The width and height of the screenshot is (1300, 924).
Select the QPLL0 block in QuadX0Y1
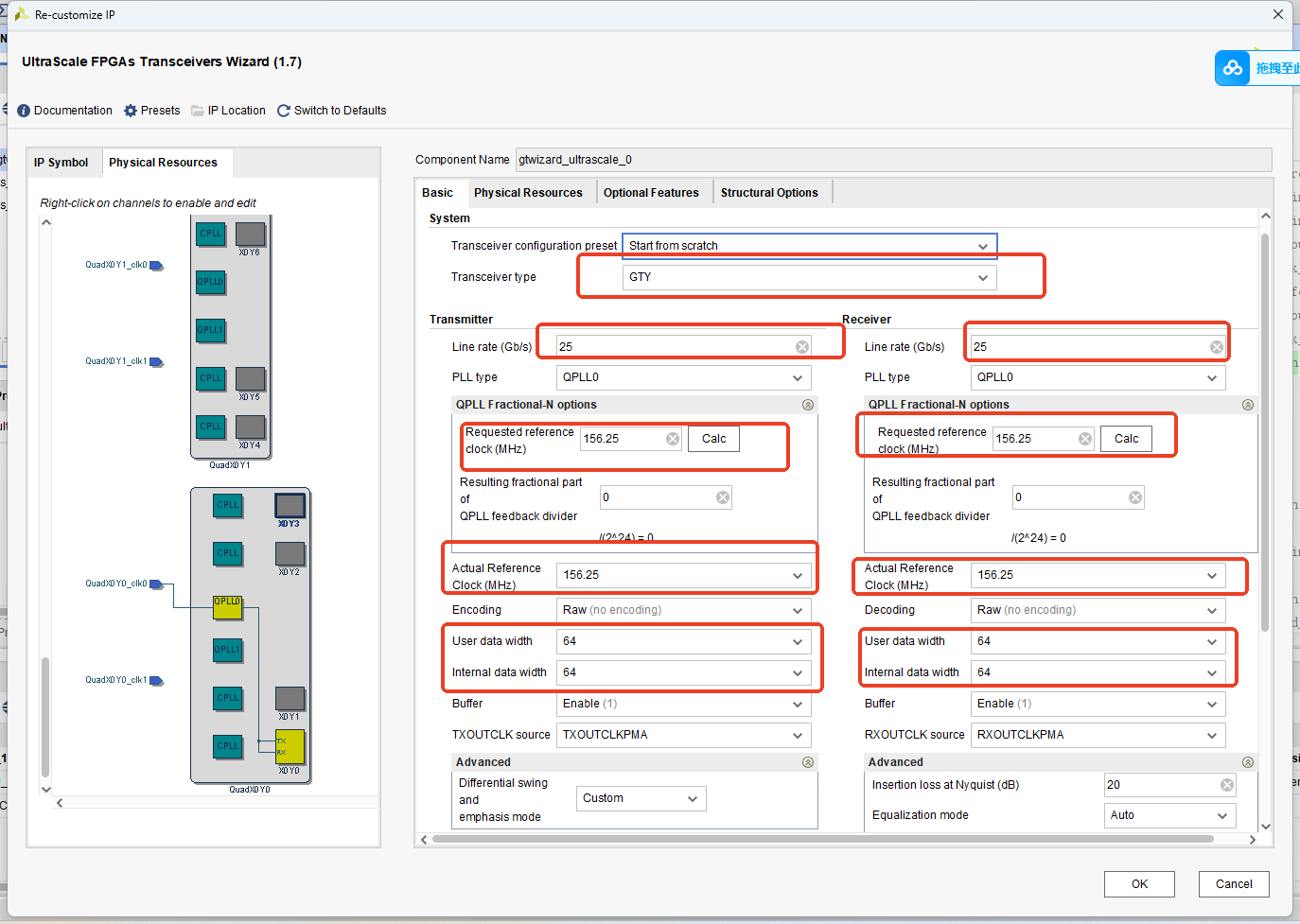tap(211, 282)
